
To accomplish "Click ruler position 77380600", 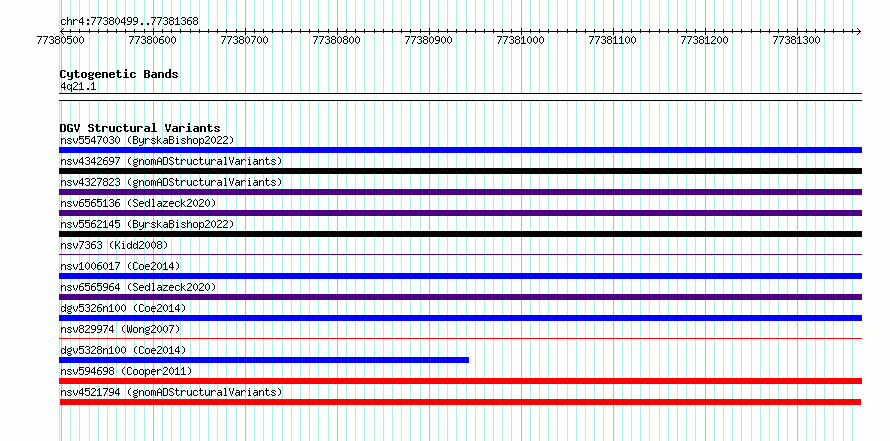I will pos(153,41).
